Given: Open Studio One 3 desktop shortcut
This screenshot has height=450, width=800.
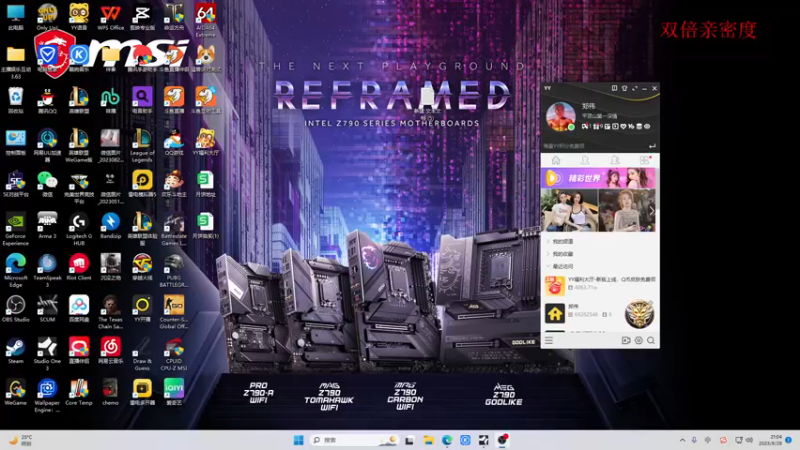Looking at the screenshot, I should pos(47,354).
